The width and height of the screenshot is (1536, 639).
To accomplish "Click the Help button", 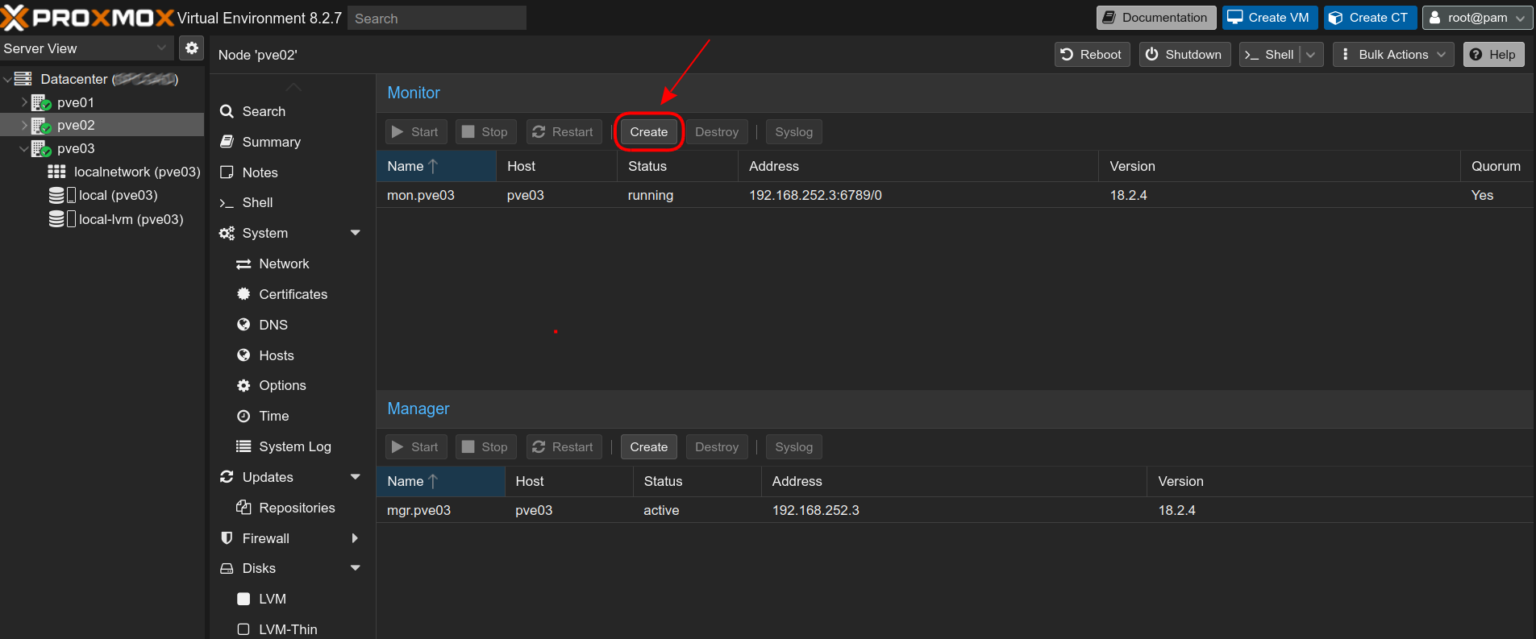I will click(x=1493, y=54).
